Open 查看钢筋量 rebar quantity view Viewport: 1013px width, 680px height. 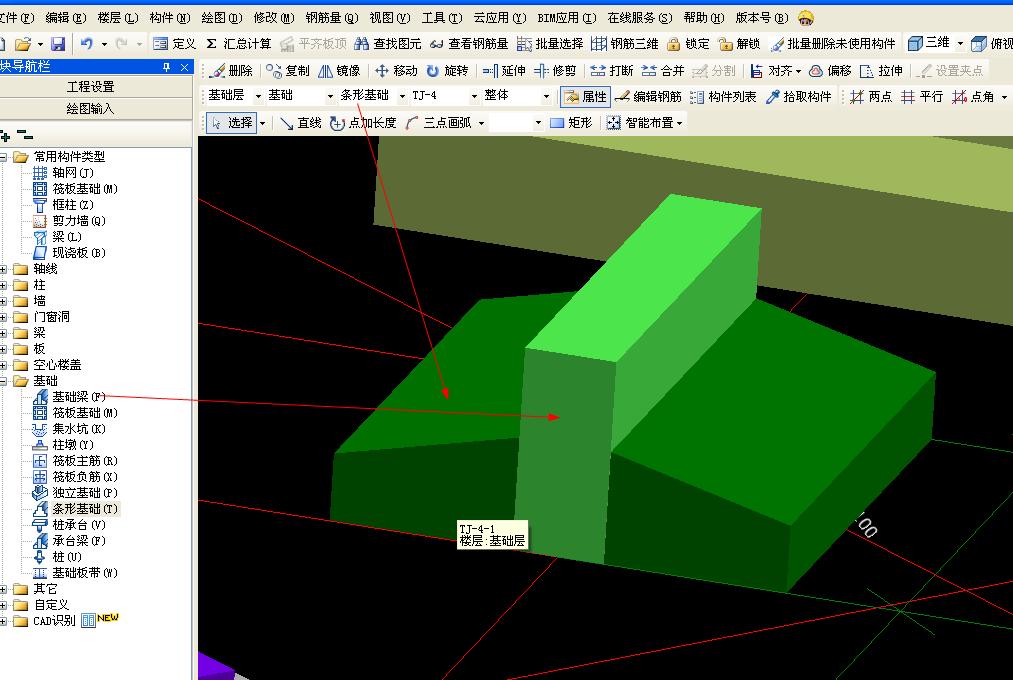(468, 44)
